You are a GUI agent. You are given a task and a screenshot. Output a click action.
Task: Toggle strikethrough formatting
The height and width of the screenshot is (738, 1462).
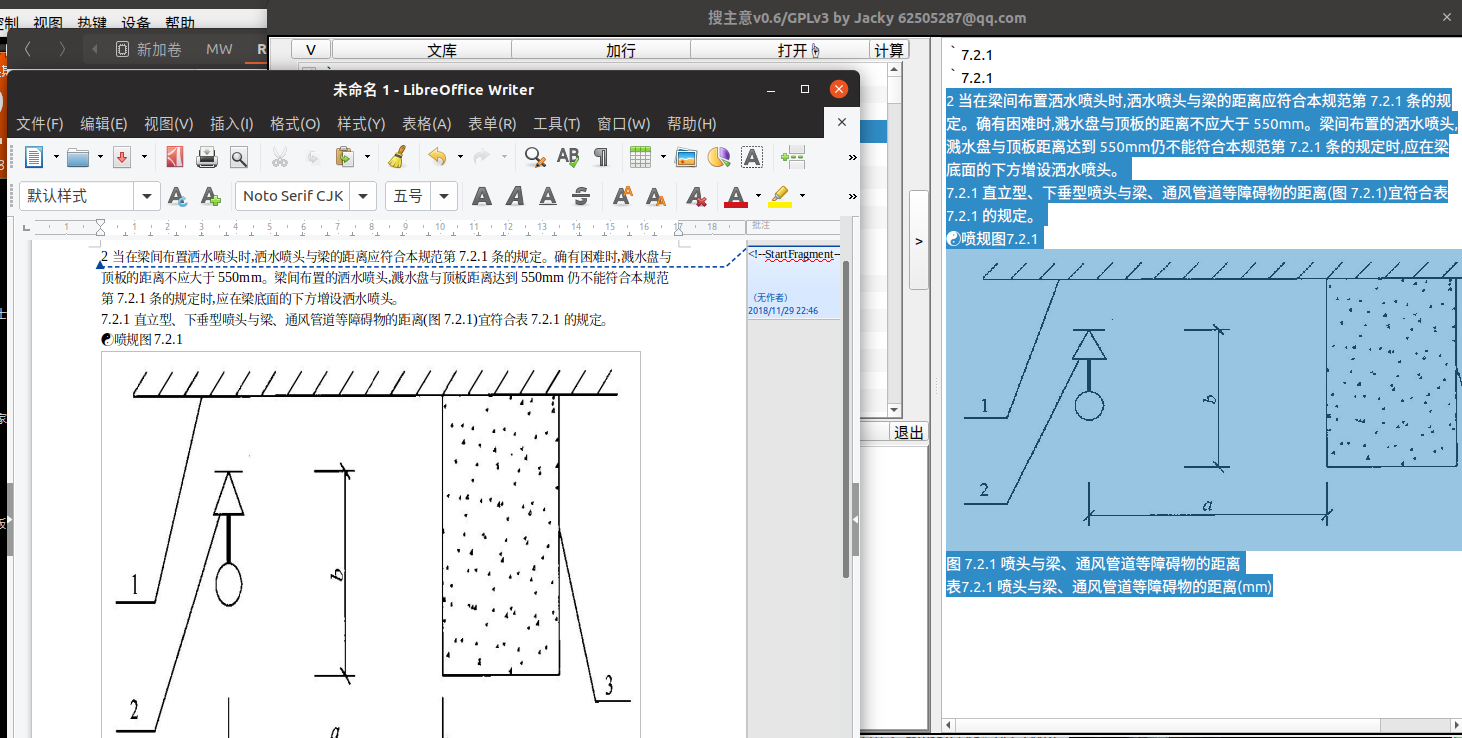click(580, 196)
